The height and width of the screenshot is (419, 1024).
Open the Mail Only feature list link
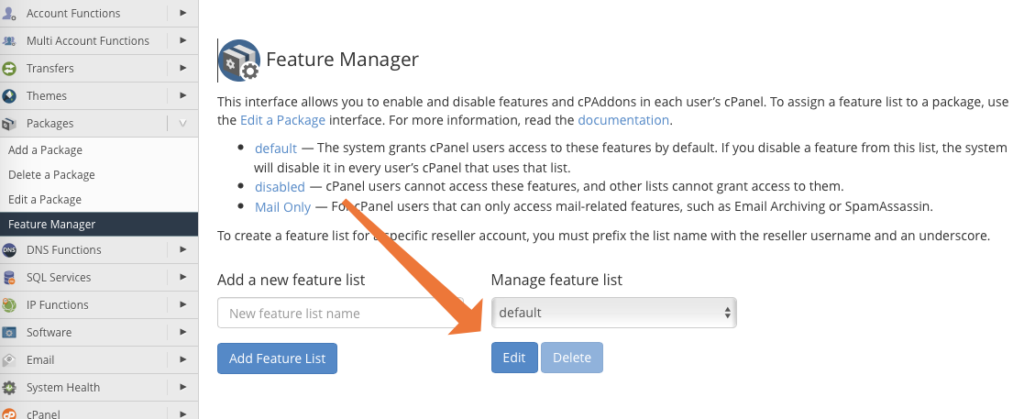283,207
